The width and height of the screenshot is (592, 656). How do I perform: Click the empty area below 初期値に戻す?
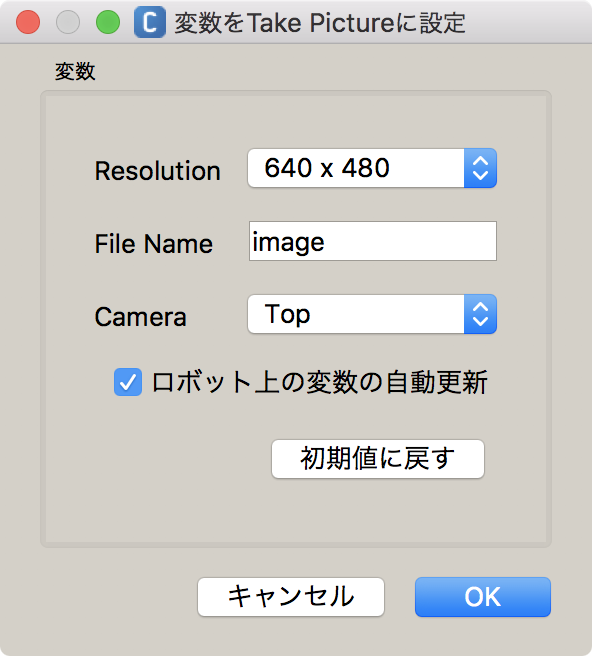(x=296, y=510)
